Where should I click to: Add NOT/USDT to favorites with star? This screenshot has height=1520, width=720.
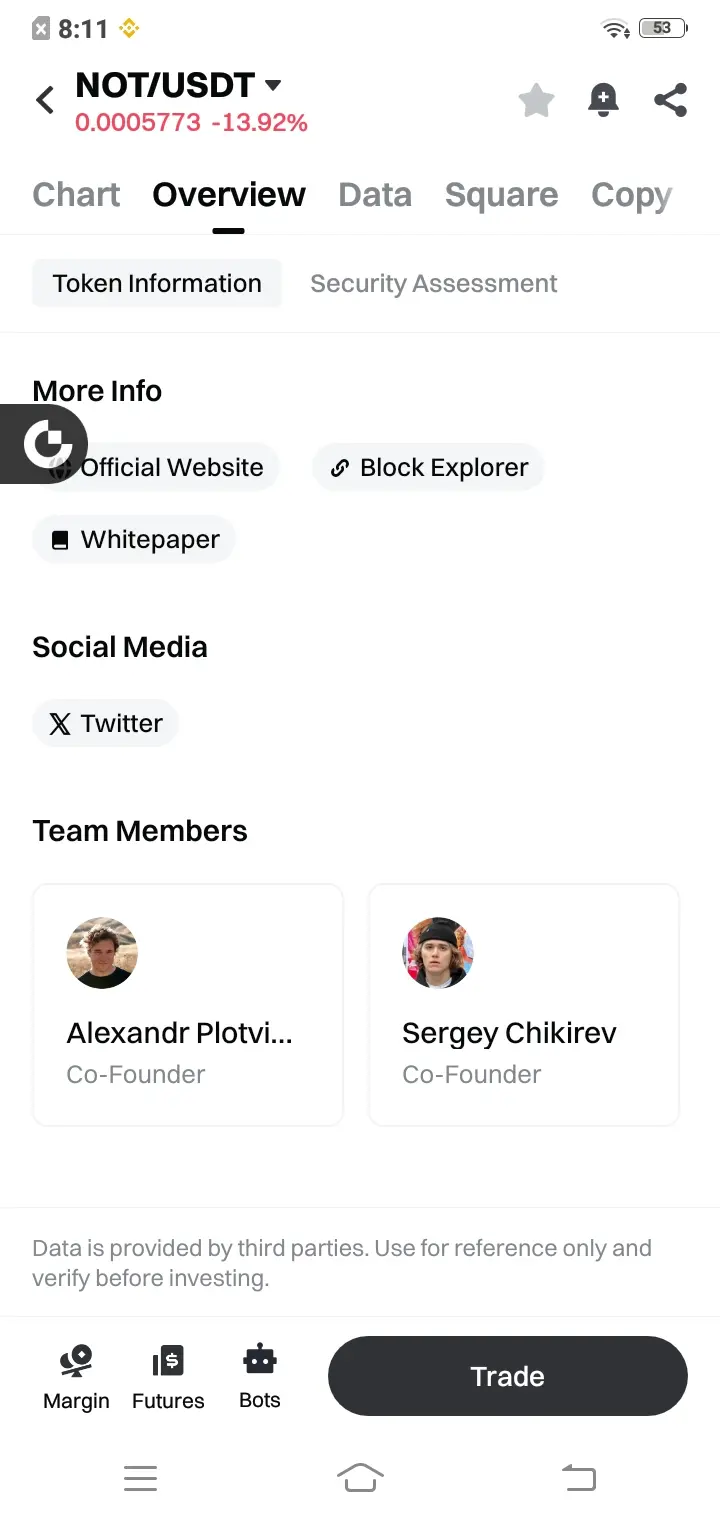(x=536, y=100)
